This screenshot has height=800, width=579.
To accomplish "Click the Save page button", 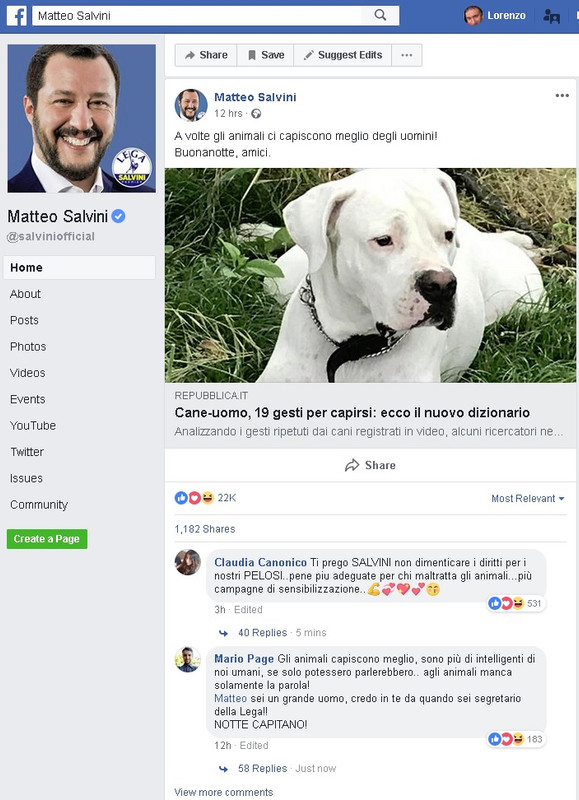I will click(265, 55).
